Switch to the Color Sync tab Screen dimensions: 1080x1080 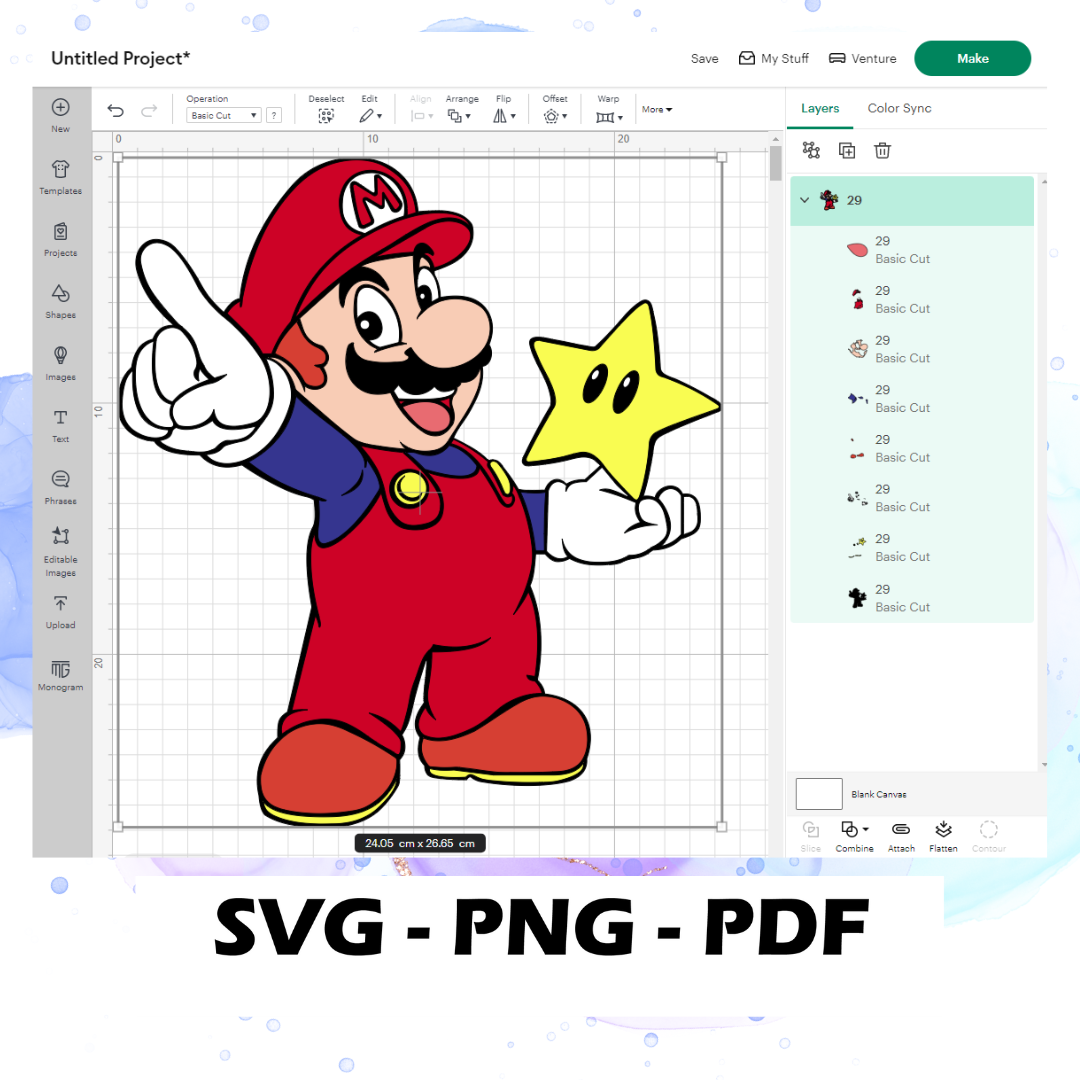coord(899,108)
